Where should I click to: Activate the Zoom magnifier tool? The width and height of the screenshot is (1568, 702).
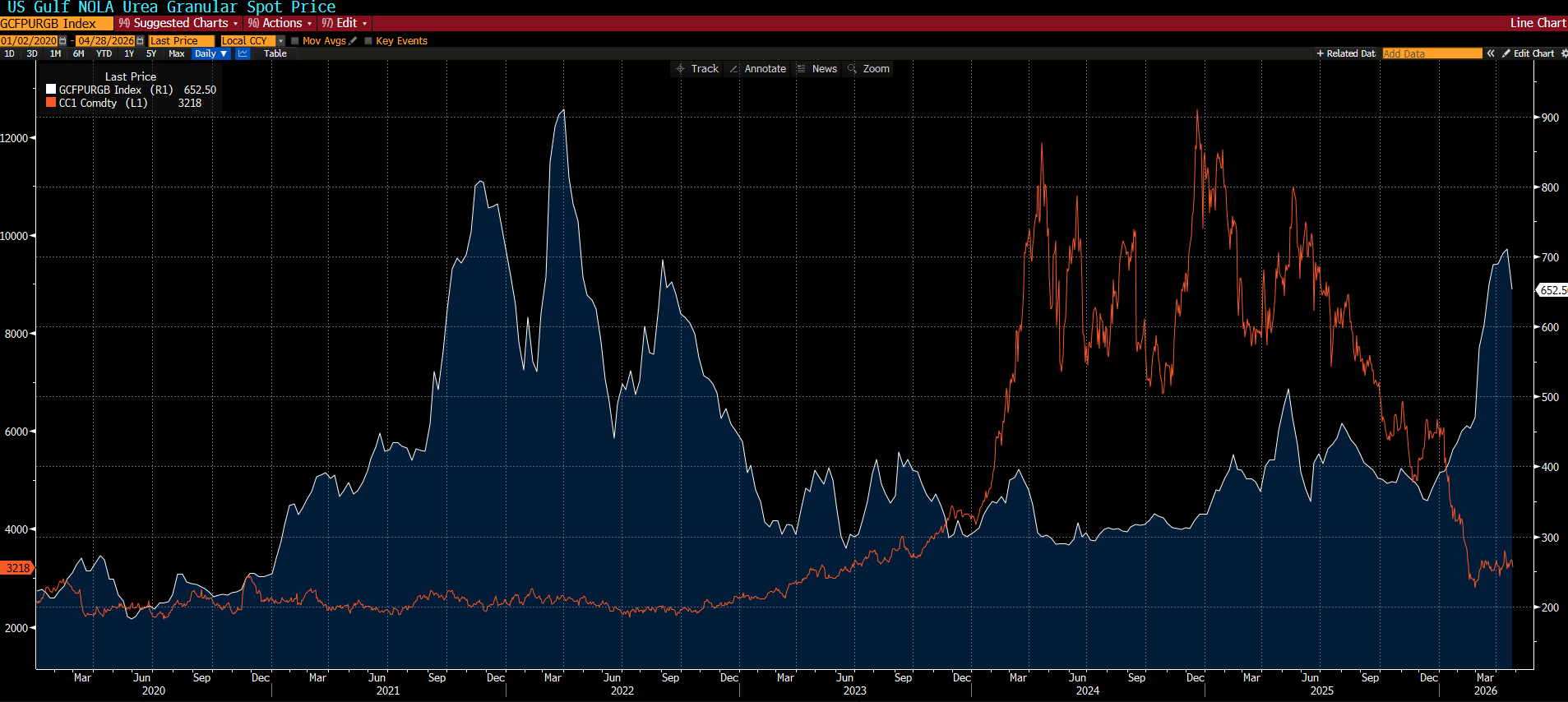868,69
